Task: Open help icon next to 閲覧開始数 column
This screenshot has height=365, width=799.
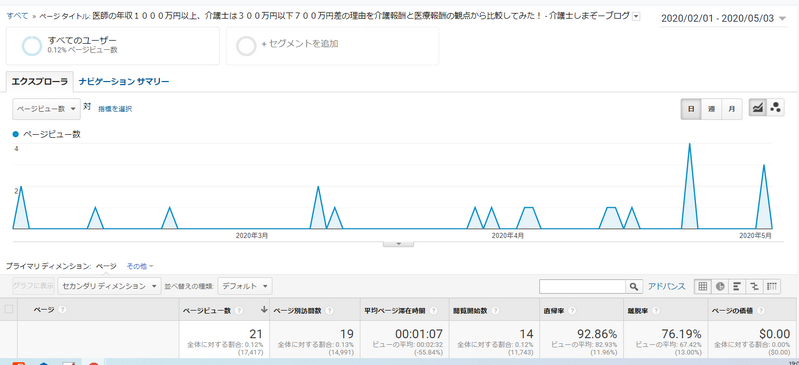Action: [495, 310]
